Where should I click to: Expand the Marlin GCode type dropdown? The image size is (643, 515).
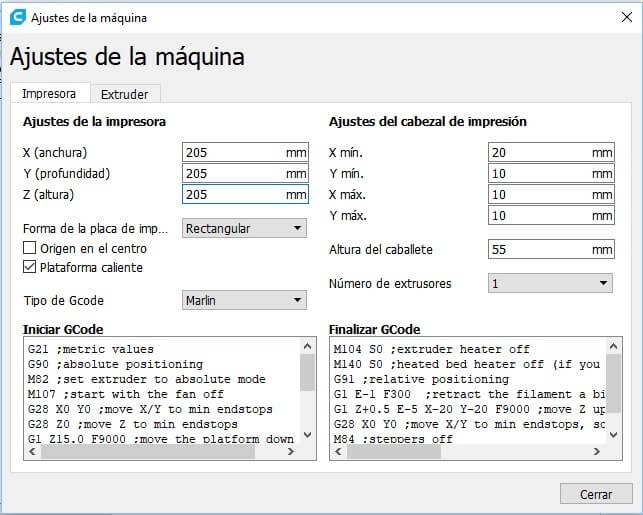[x=245, y=300]
